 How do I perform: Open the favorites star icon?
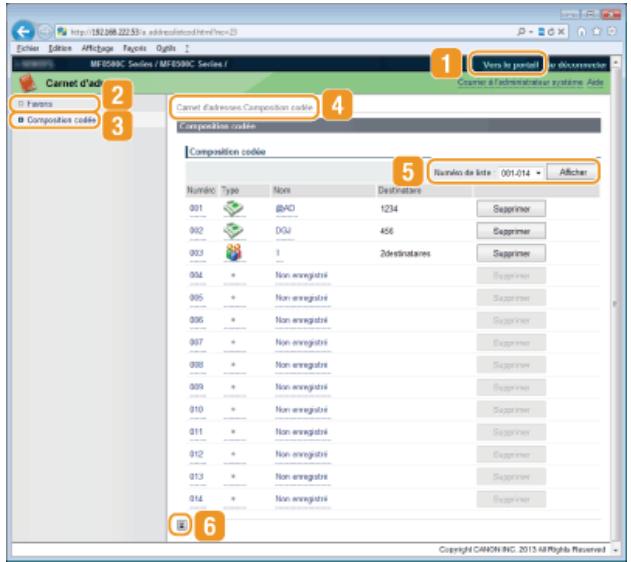click(x=597, y=31)
